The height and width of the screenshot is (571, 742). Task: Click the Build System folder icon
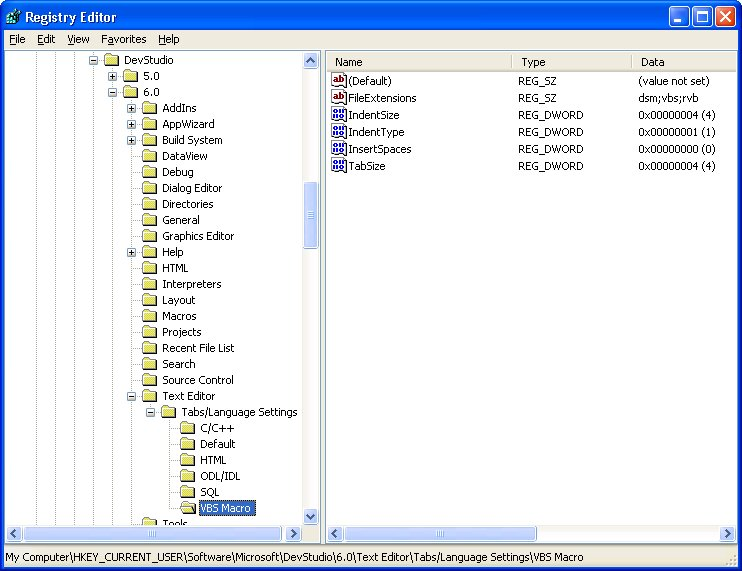[x=150, y=140]
